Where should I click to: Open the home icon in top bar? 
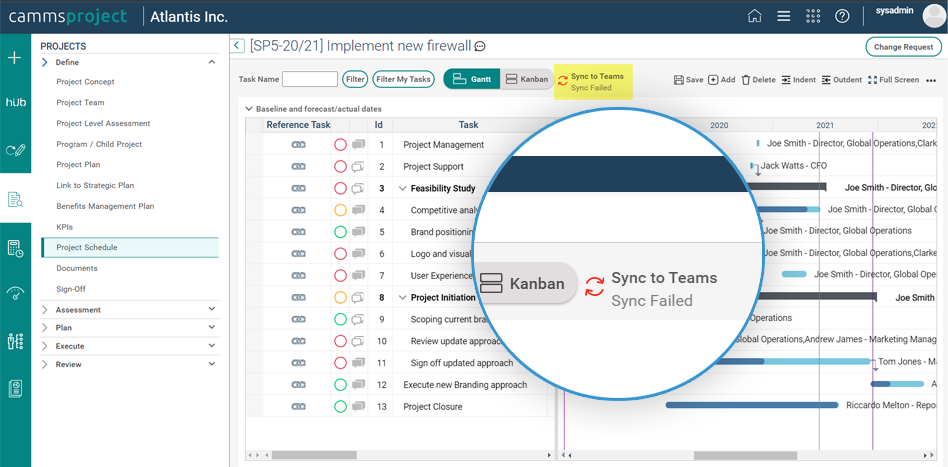pos(755,16)
